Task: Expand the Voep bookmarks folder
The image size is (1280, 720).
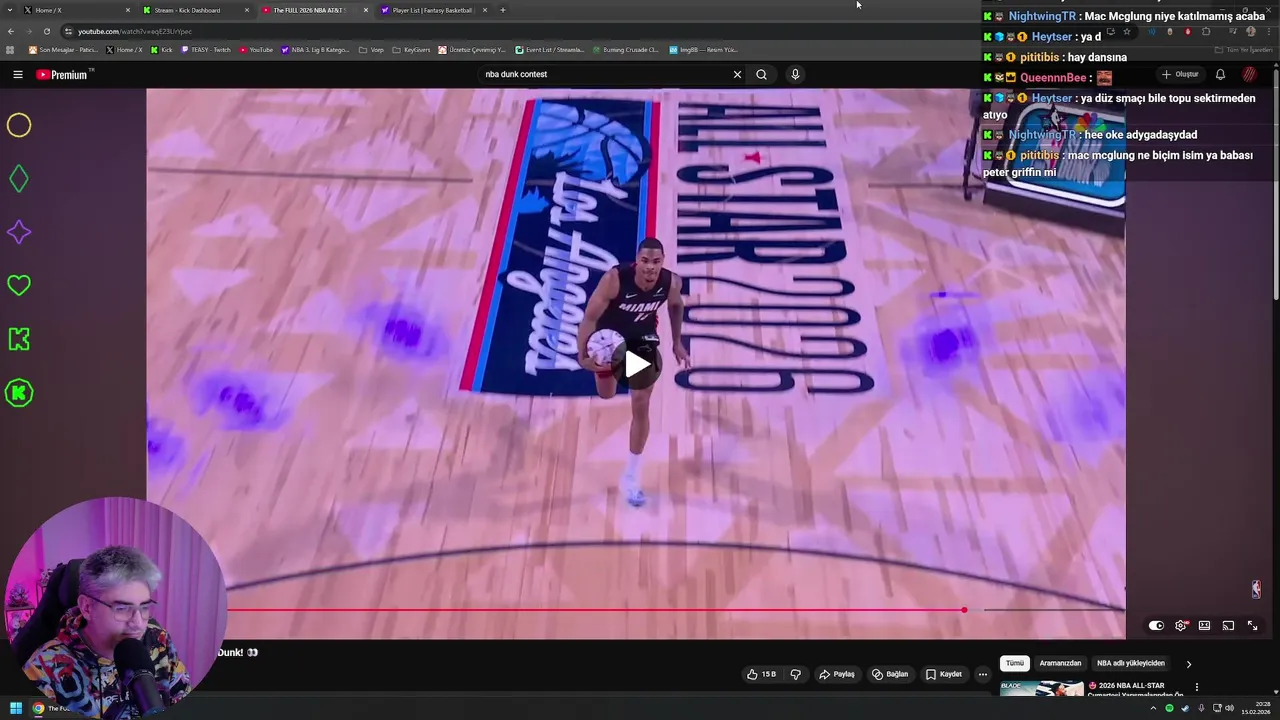Action: click(x=371, y=50)
